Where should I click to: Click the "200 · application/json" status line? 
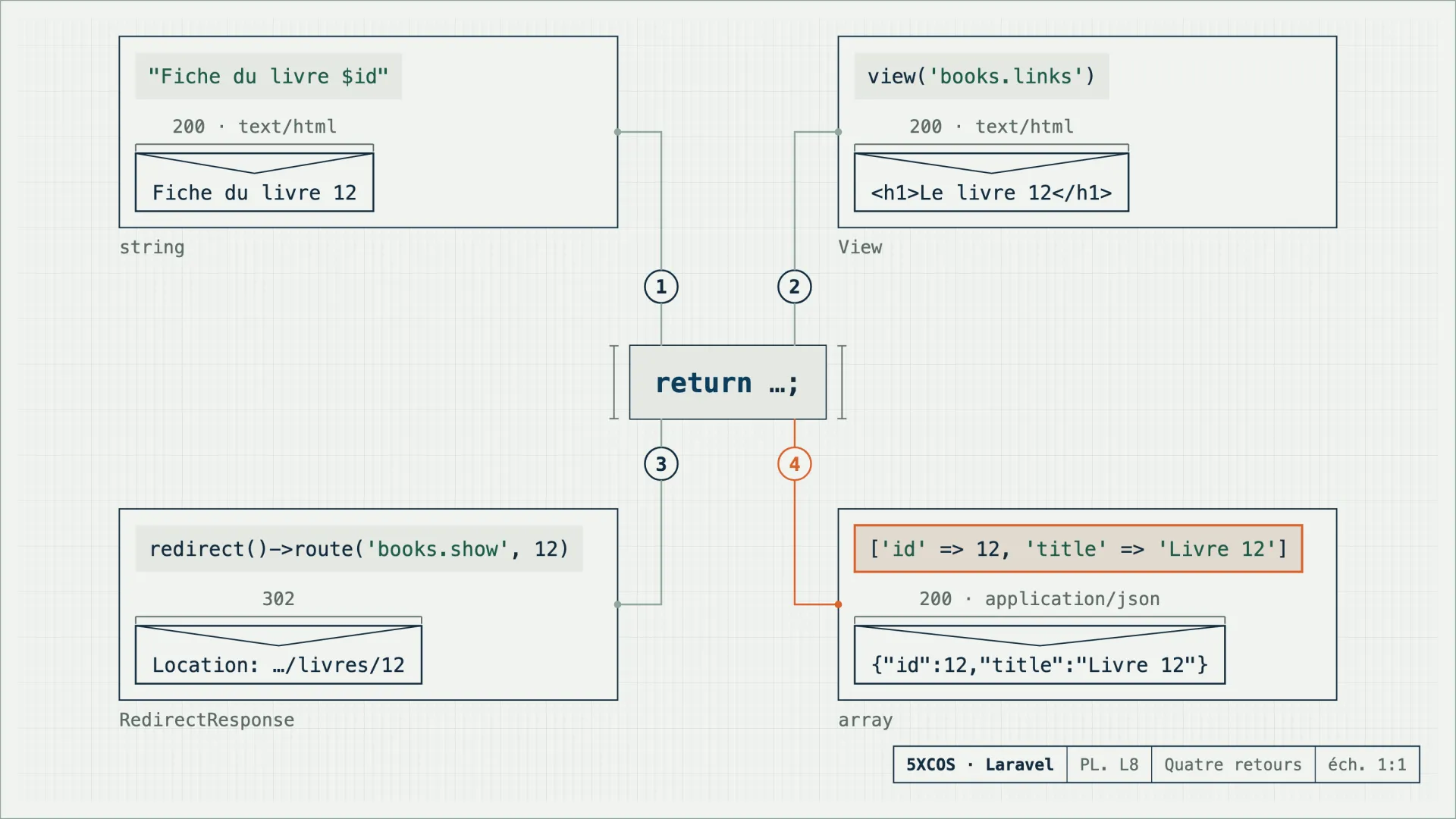pyautogui.click(x=1040, y=598)
